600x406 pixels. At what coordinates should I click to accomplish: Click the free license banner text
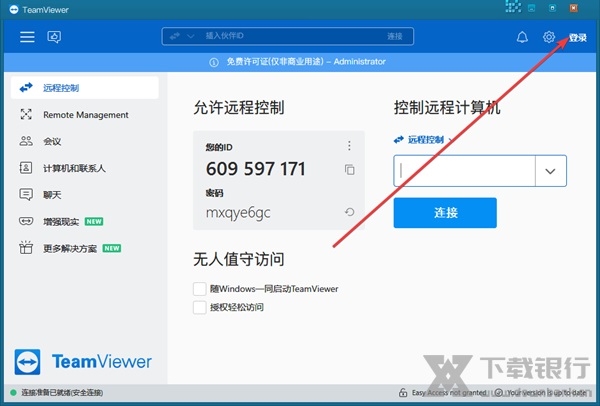[x=306, y=62]
